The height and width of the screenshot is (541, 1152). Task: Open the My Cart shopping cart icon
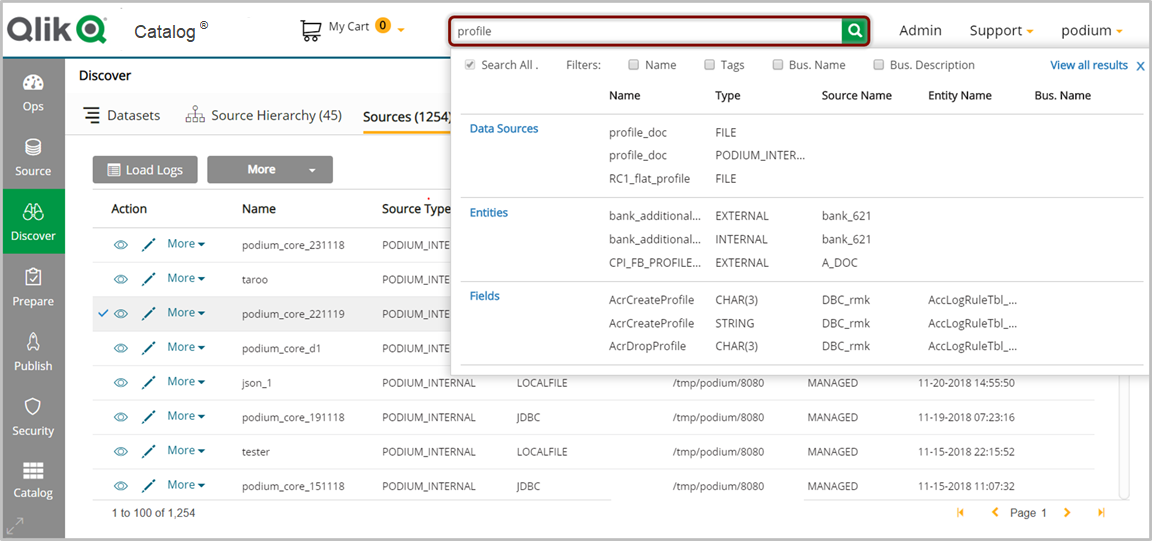[x=311, y=30]
